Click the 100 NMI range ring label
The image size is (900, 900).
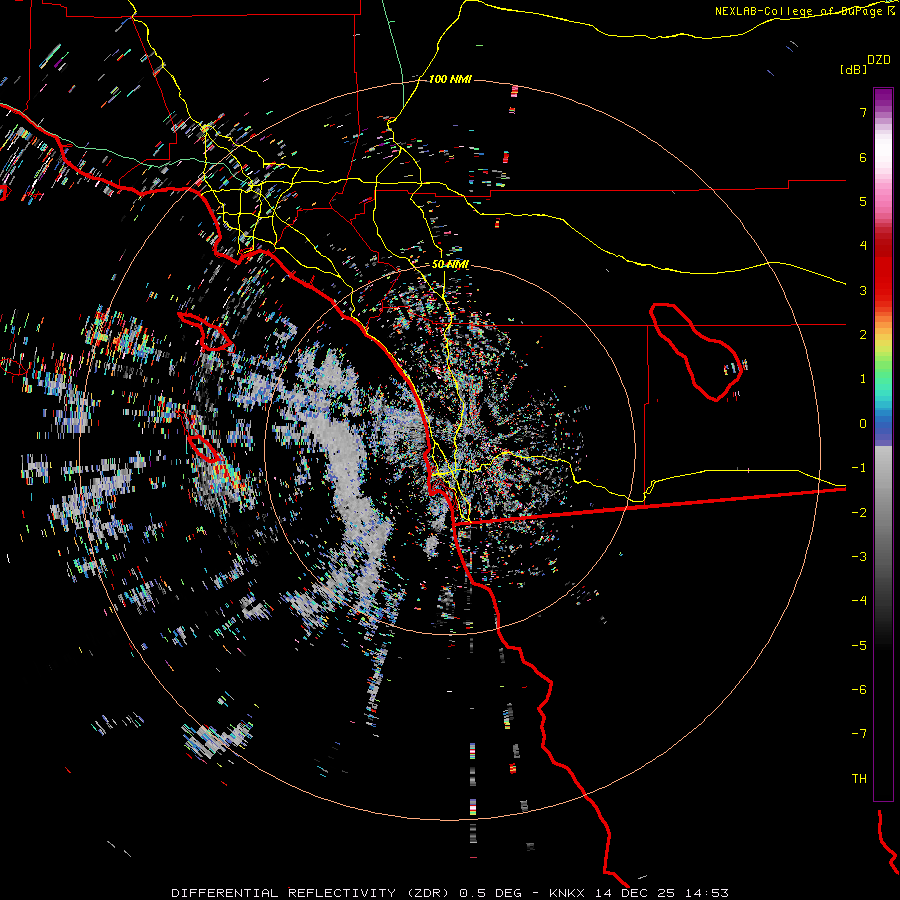pyautogui.click(x=450, y=79)
